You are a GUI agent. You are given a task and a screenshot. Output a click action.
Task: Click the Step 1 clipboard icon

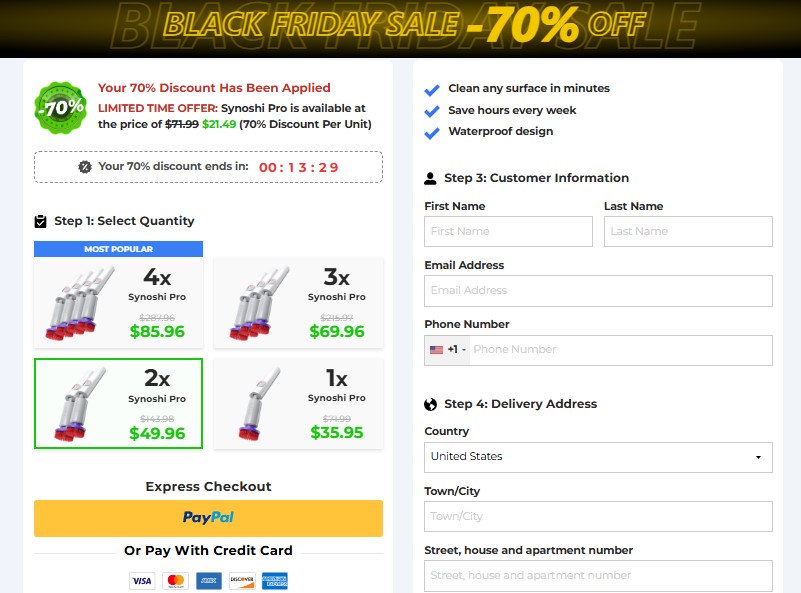(x=41, y=222)
